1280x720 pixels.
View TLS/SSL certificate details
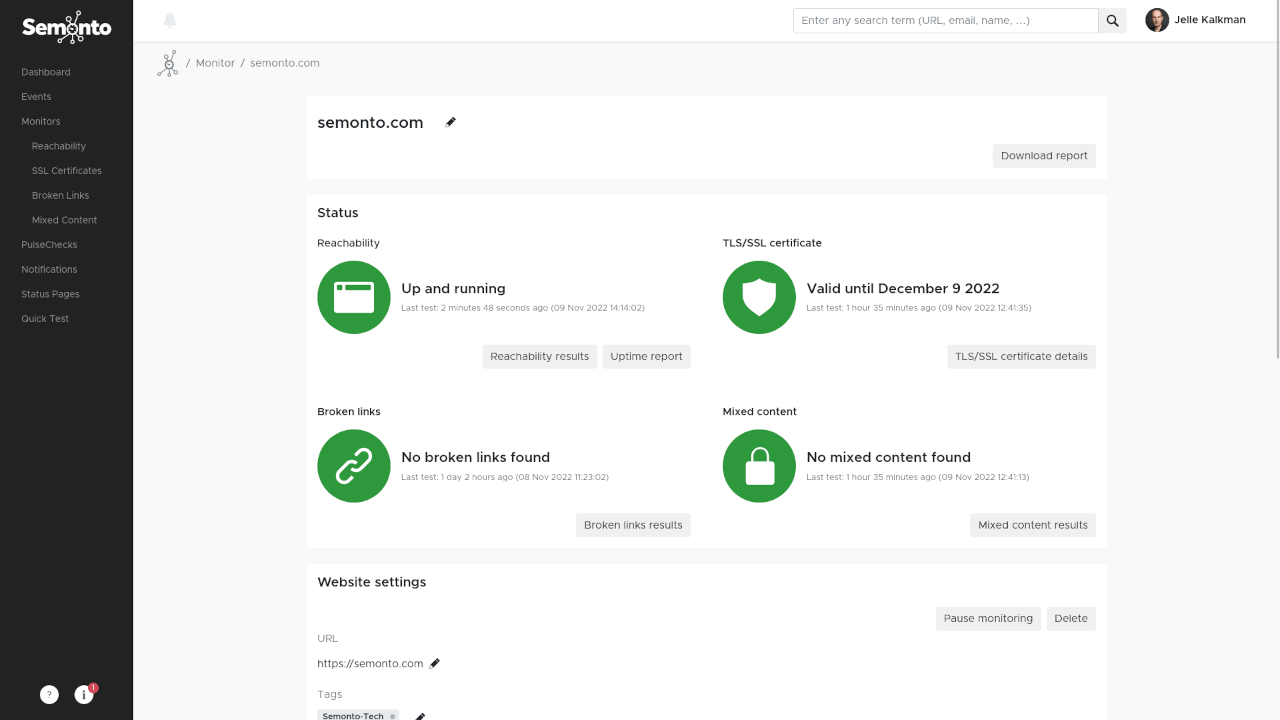click(x=1021, y=357)
